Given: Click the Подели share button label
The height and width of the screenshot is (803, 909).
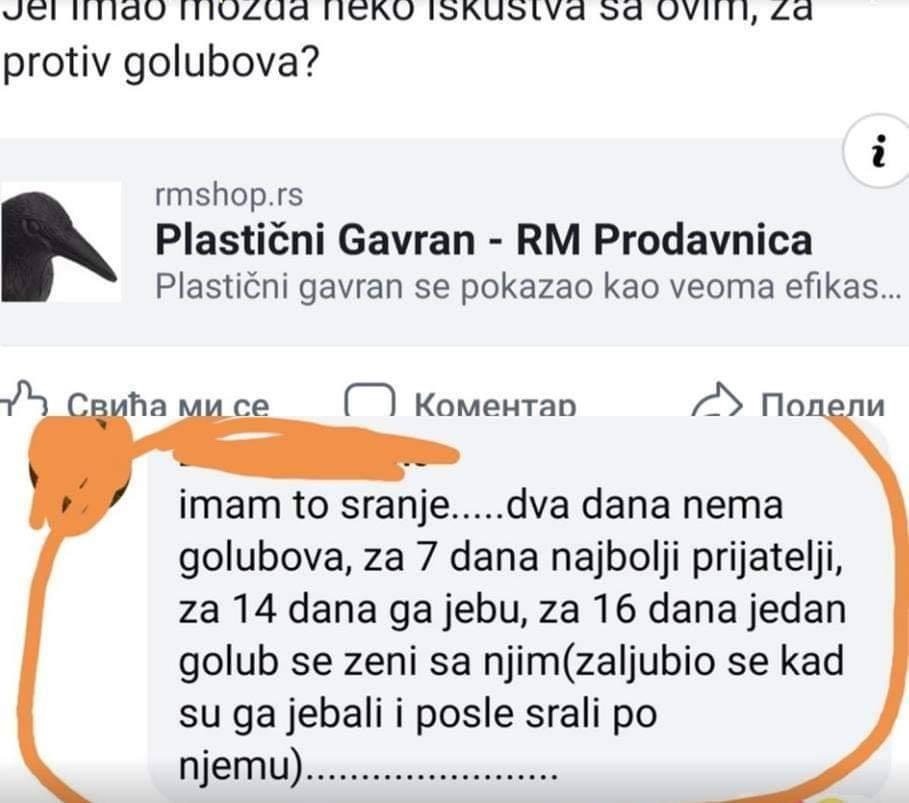Looking at the screenshot, I should pyautogui.click(x=823, y=404).
